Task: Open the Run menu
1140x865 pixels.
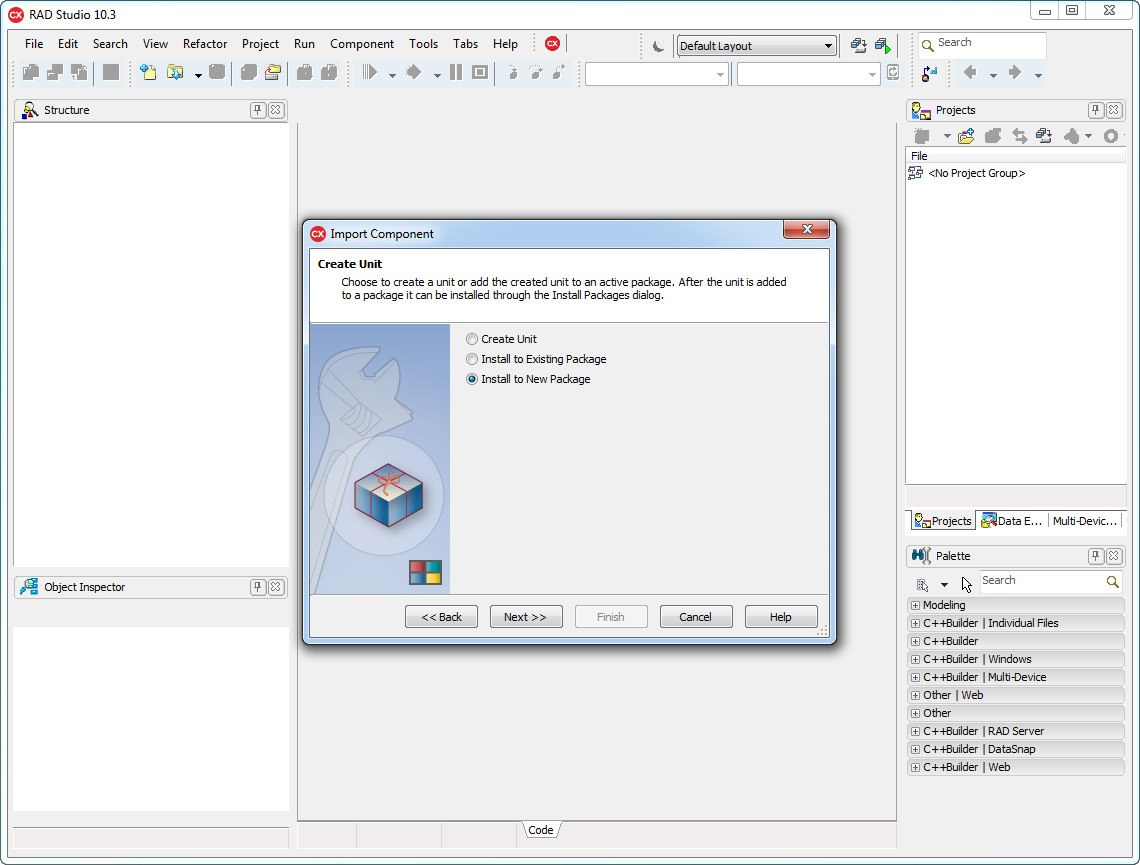Action: click(x=304, y=44)
